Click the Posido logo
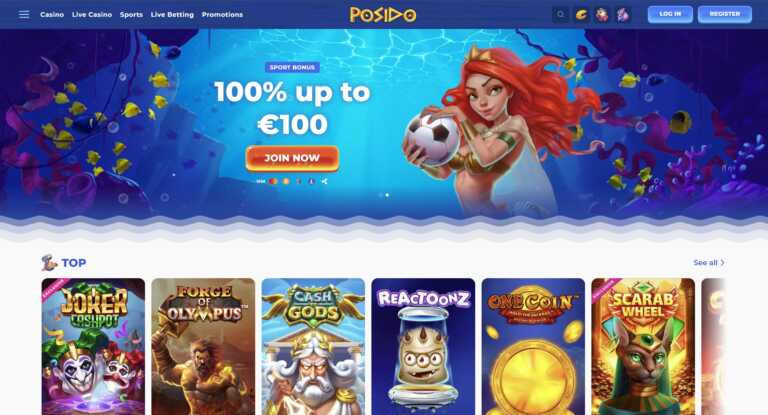This screenshot has width=768, height=415. point(383,15)
